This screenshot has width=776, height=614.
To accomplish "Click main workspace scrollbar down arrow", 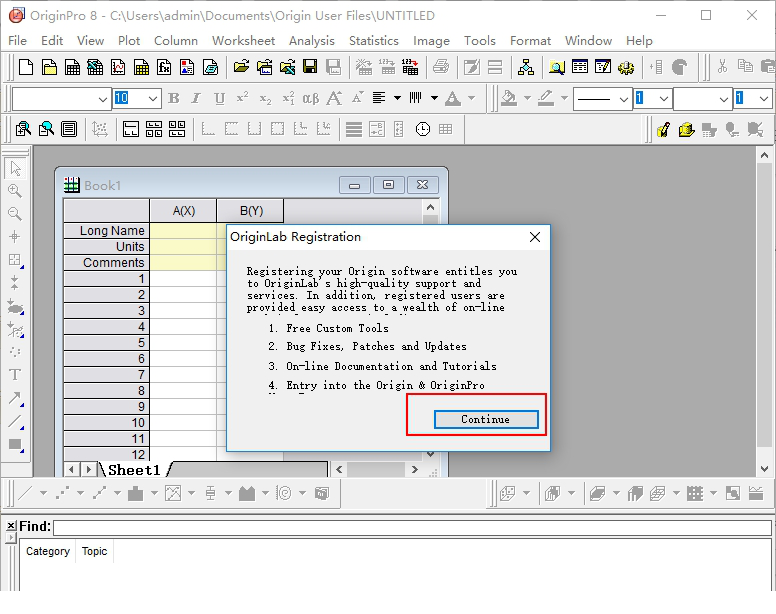I will [765, 469].
